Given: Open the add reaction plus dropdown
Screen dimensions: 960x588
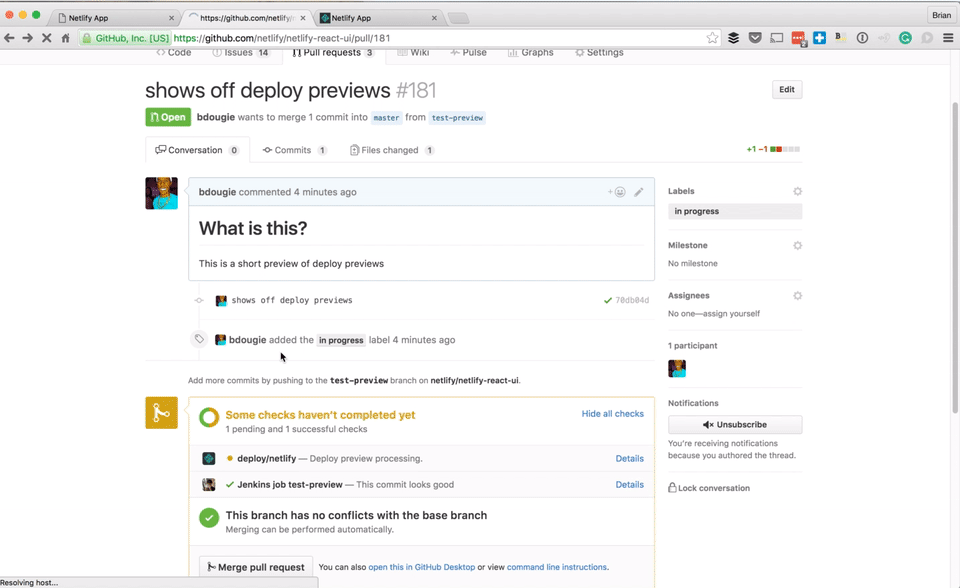Looking at the screenshot, I should 610,192.
